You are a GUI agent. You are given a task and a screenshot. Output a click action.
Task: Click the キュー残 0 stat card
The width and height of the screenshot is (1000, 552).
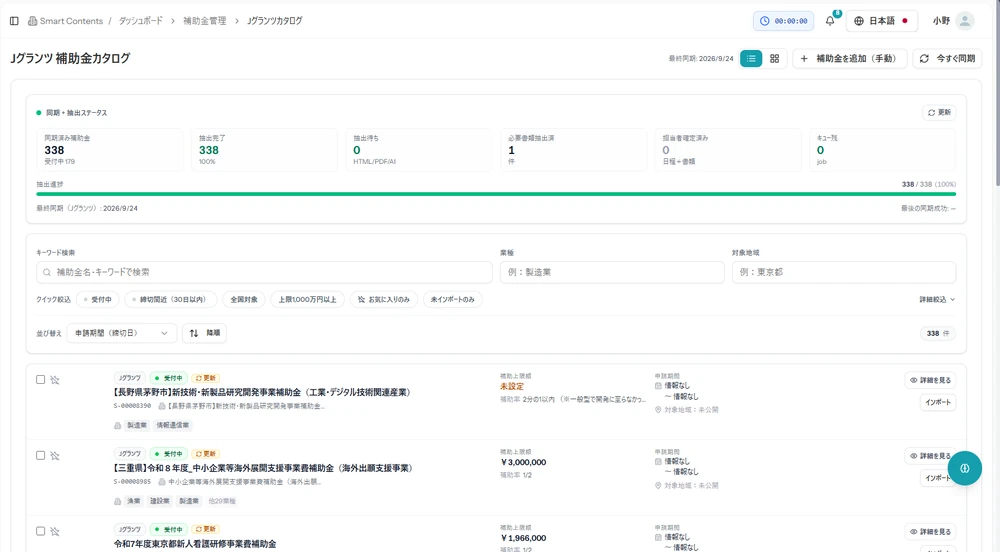(883, 150)
